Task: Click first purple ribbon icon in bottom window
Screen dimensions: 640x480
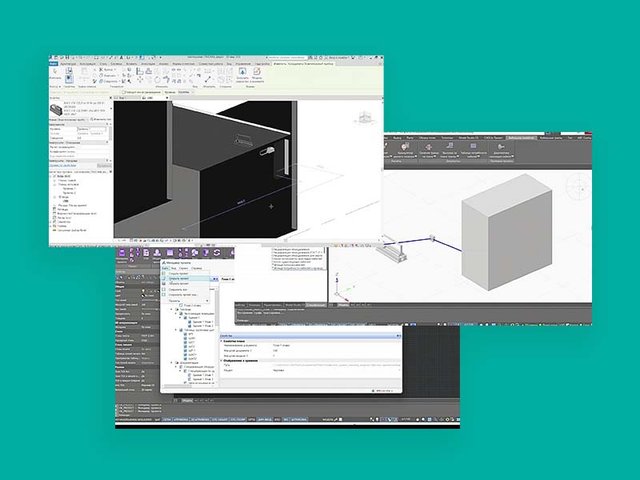Action: [122, 253]
